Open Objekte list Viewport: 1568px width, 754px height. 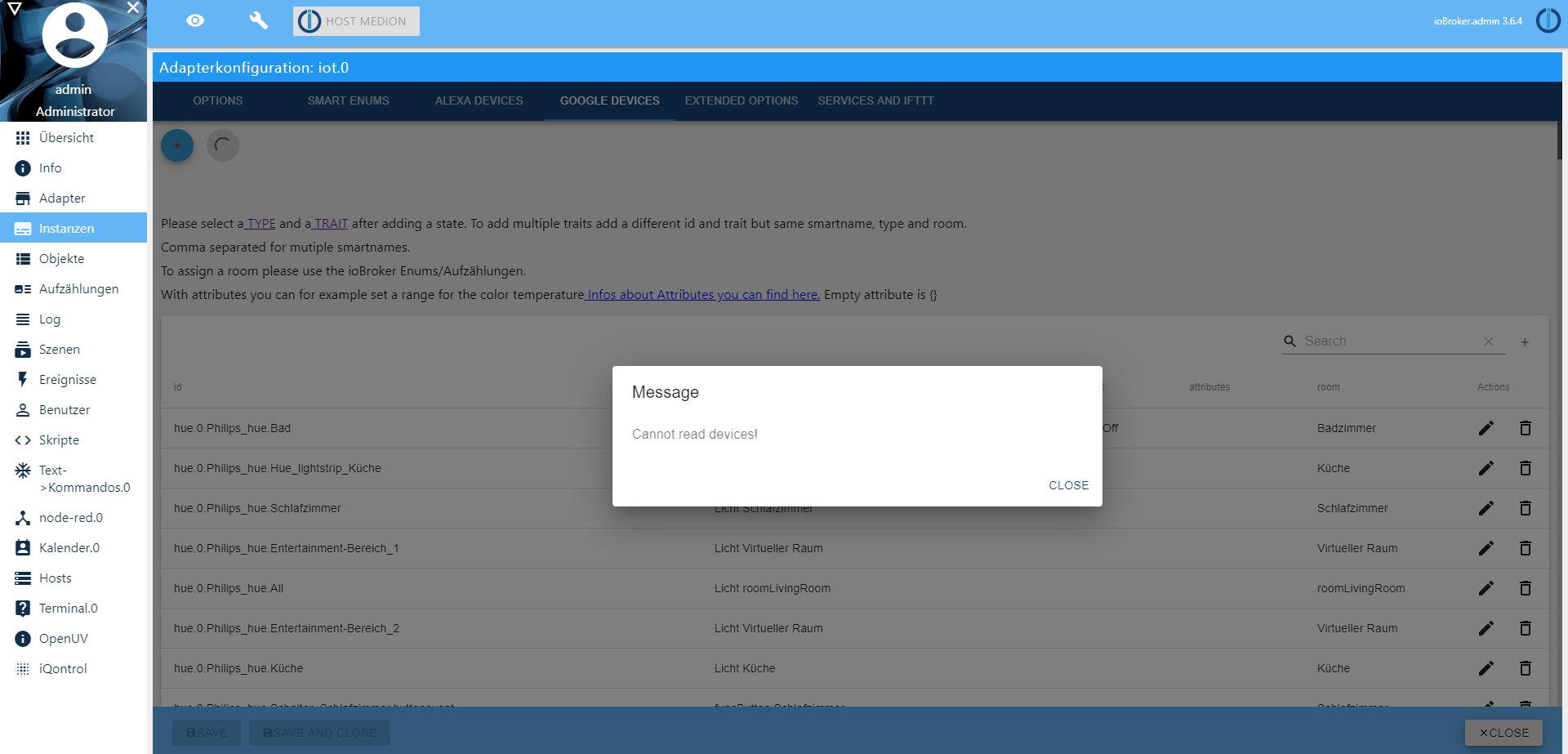(73, 258)
